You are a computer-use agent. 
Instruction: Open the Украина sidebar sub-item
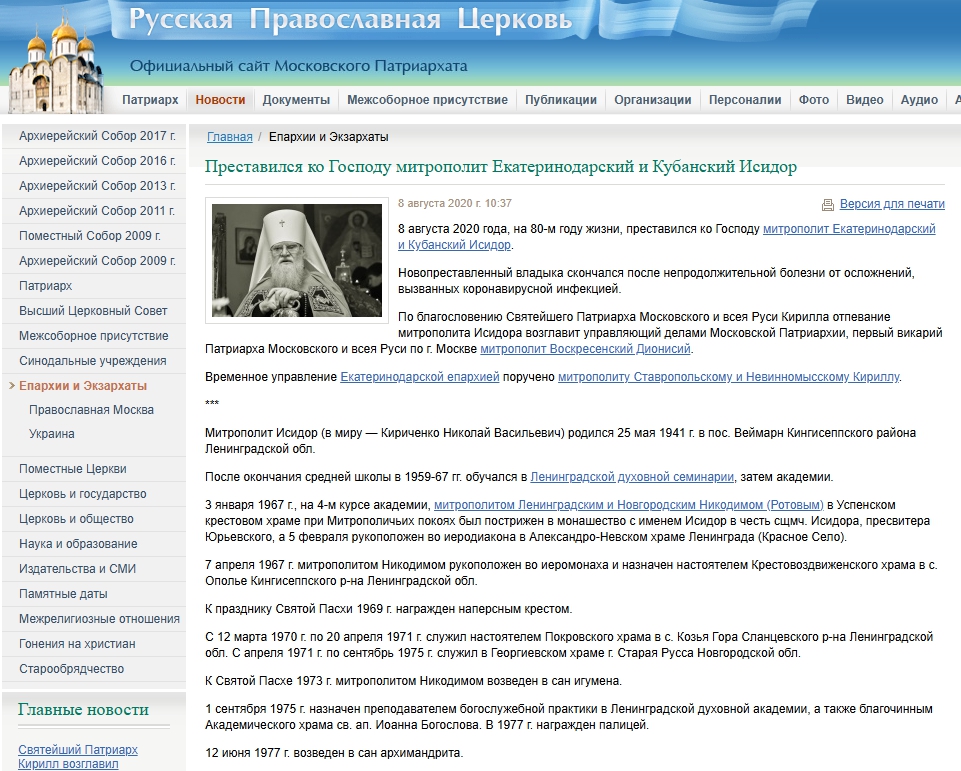51,434
